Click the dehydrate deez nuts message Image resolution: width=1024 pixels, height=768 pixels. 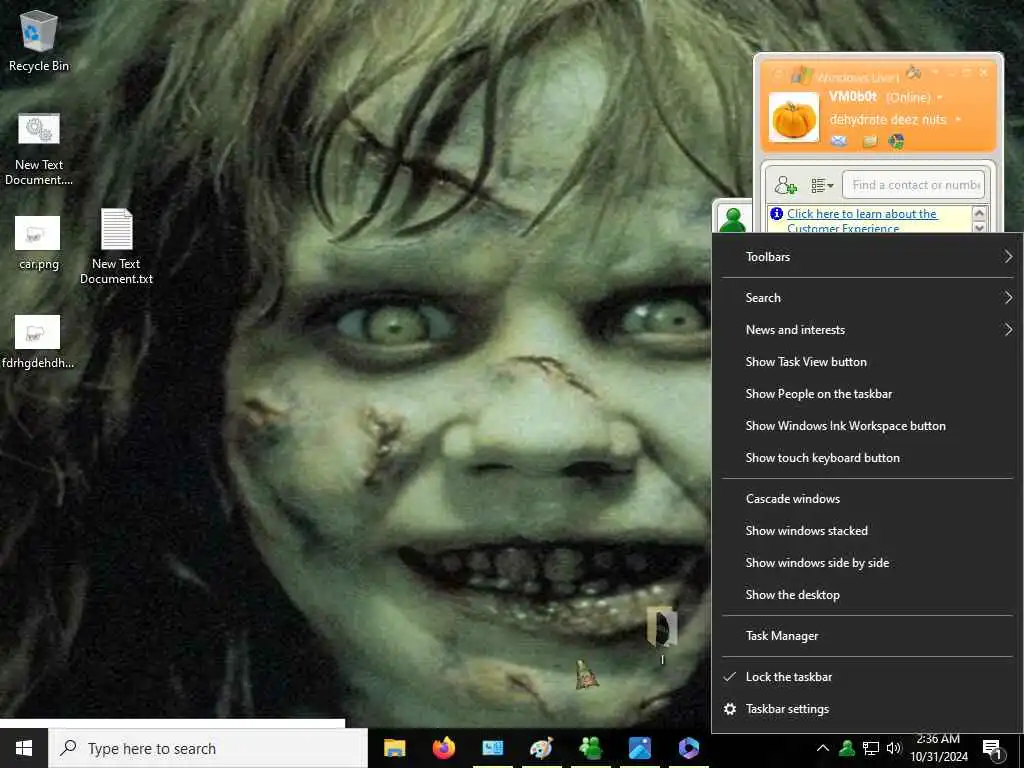[x=888, y=120]
